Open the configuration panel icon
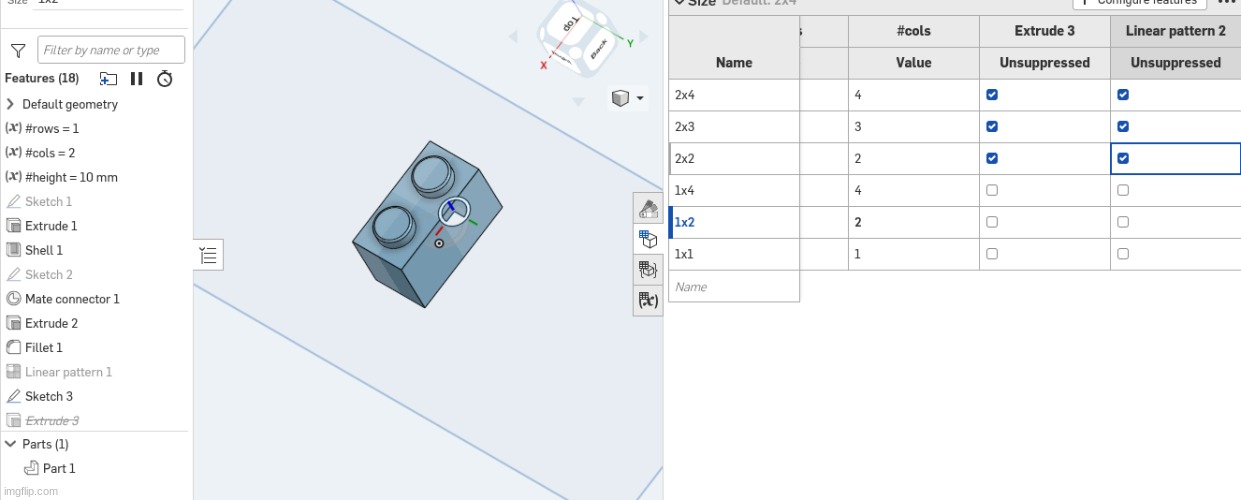This screenshot has width=1241, height=500. point(648,239)
